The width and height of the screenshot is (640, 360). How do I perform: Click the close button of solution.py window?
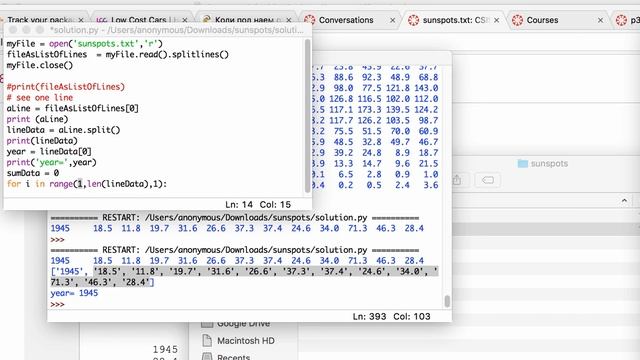tap(13, 30)
